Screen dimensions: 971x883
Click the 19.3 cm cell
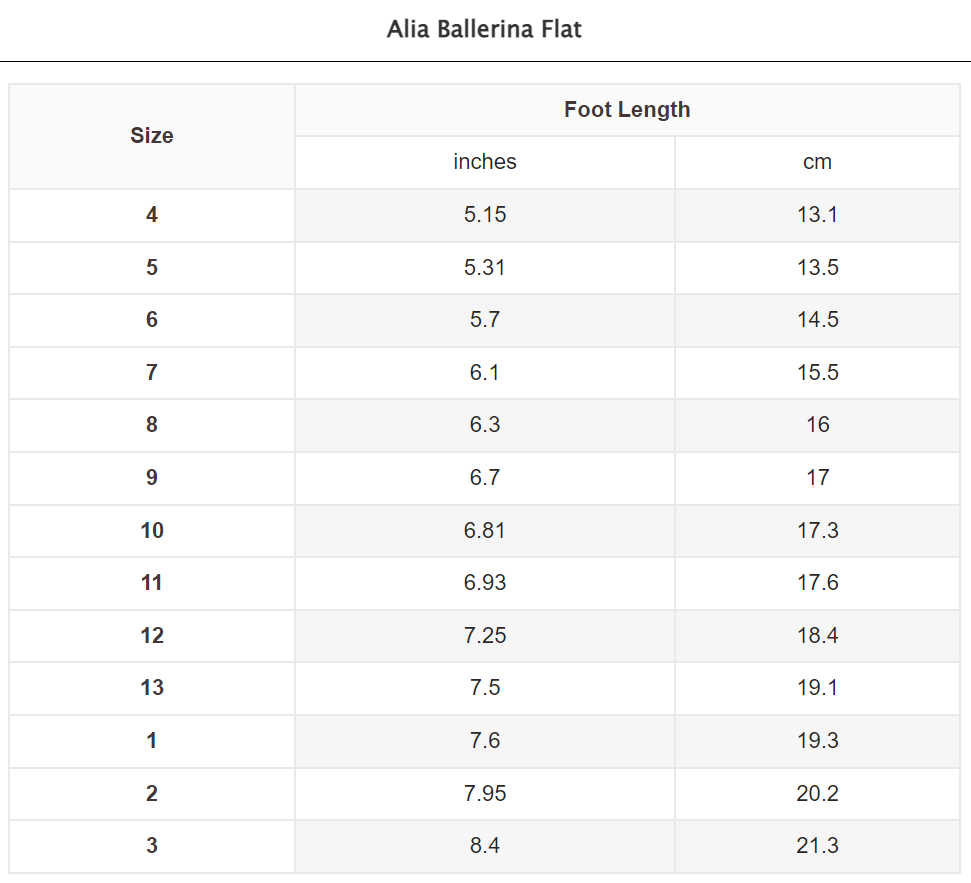[817, 741]
